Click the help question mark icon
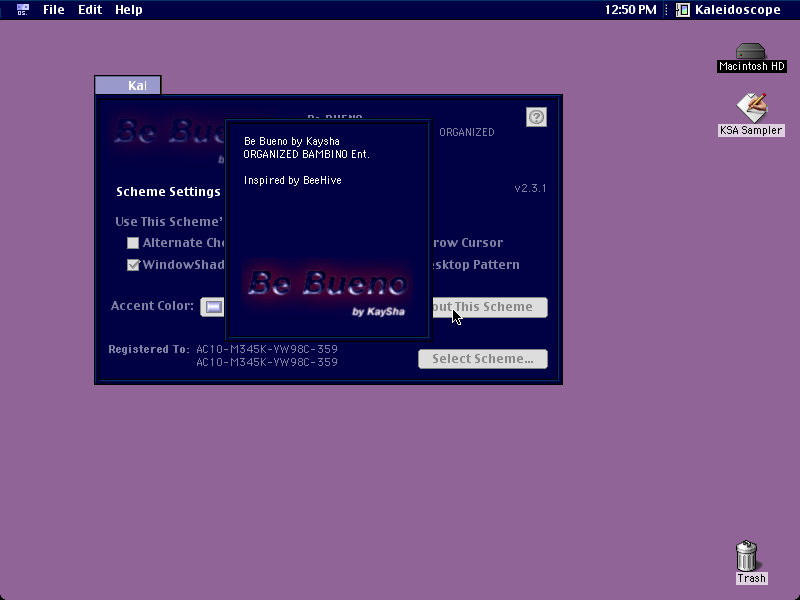 point(536,117)
